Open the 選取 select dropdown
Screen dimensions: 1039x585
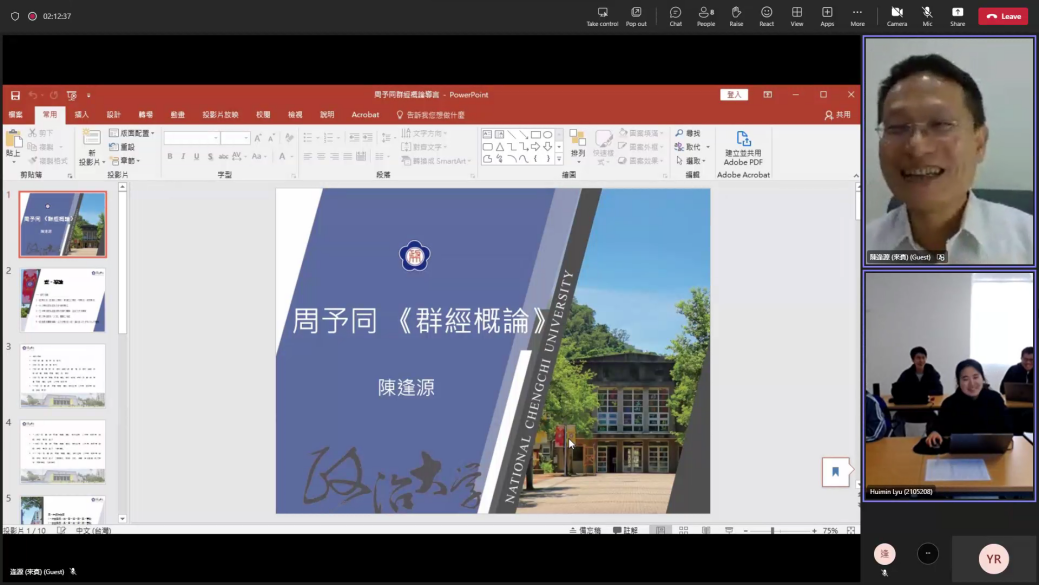690,161
